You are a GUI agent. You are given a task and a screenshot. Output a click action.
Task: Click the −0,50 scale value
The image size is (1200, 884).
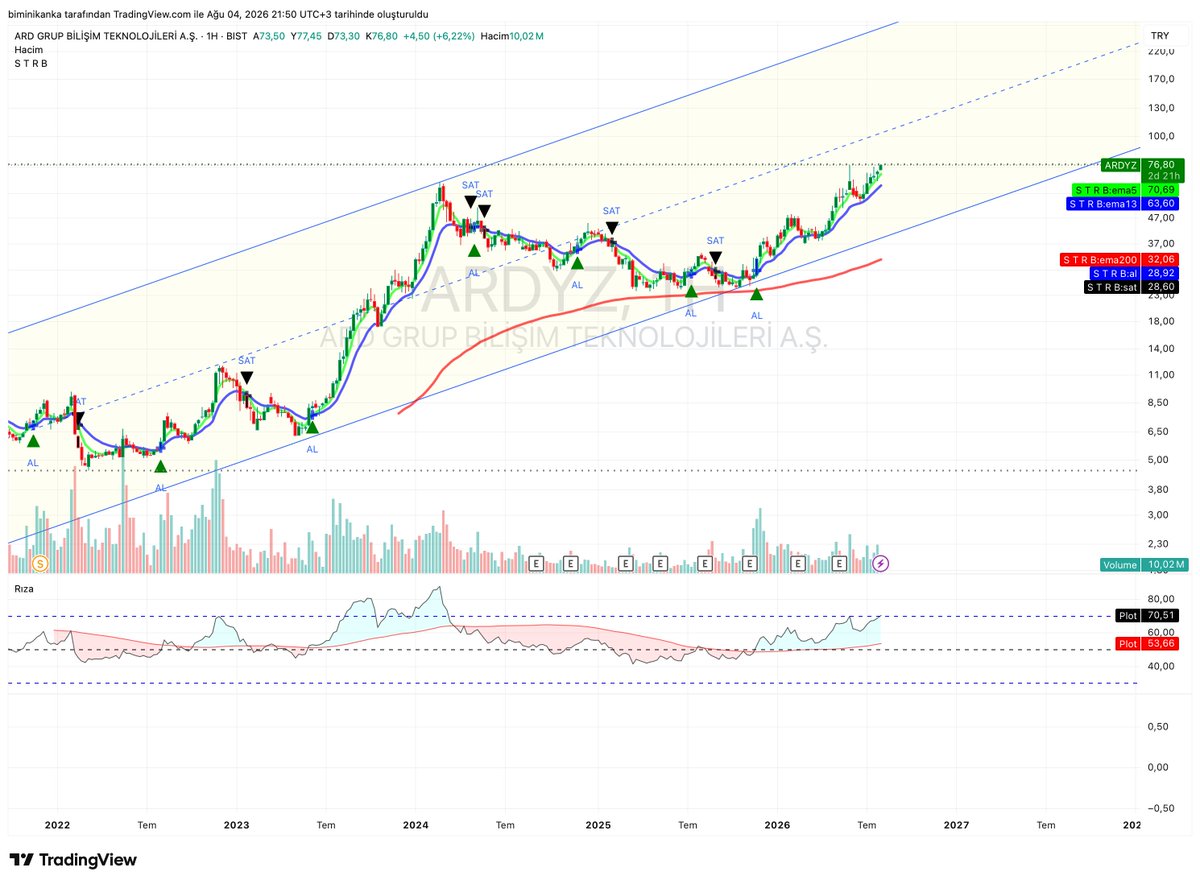pyautogui.click(x=1160, y=808)
